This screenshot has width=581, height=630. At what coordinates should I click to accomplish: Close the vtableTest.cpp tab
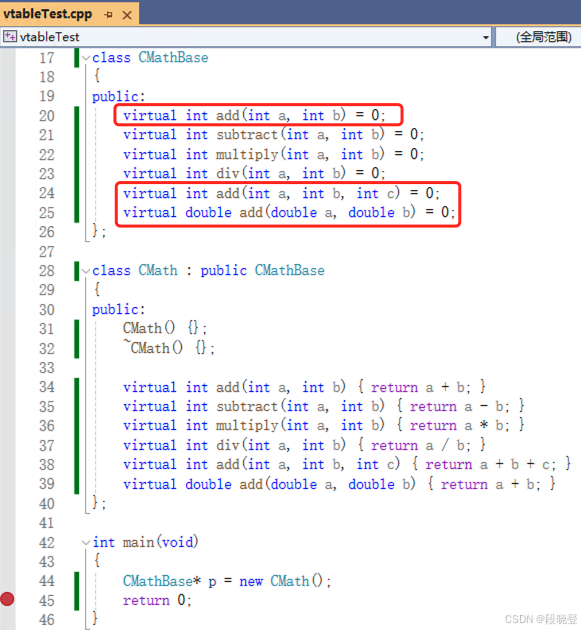[127, 15]
